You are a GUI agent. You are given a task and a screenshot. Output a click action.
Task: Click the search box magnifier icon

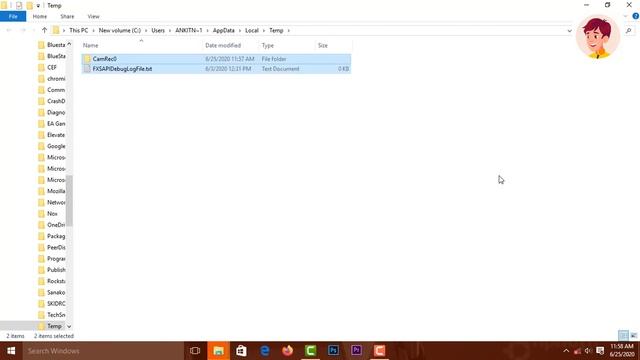[x=629, y=31]
